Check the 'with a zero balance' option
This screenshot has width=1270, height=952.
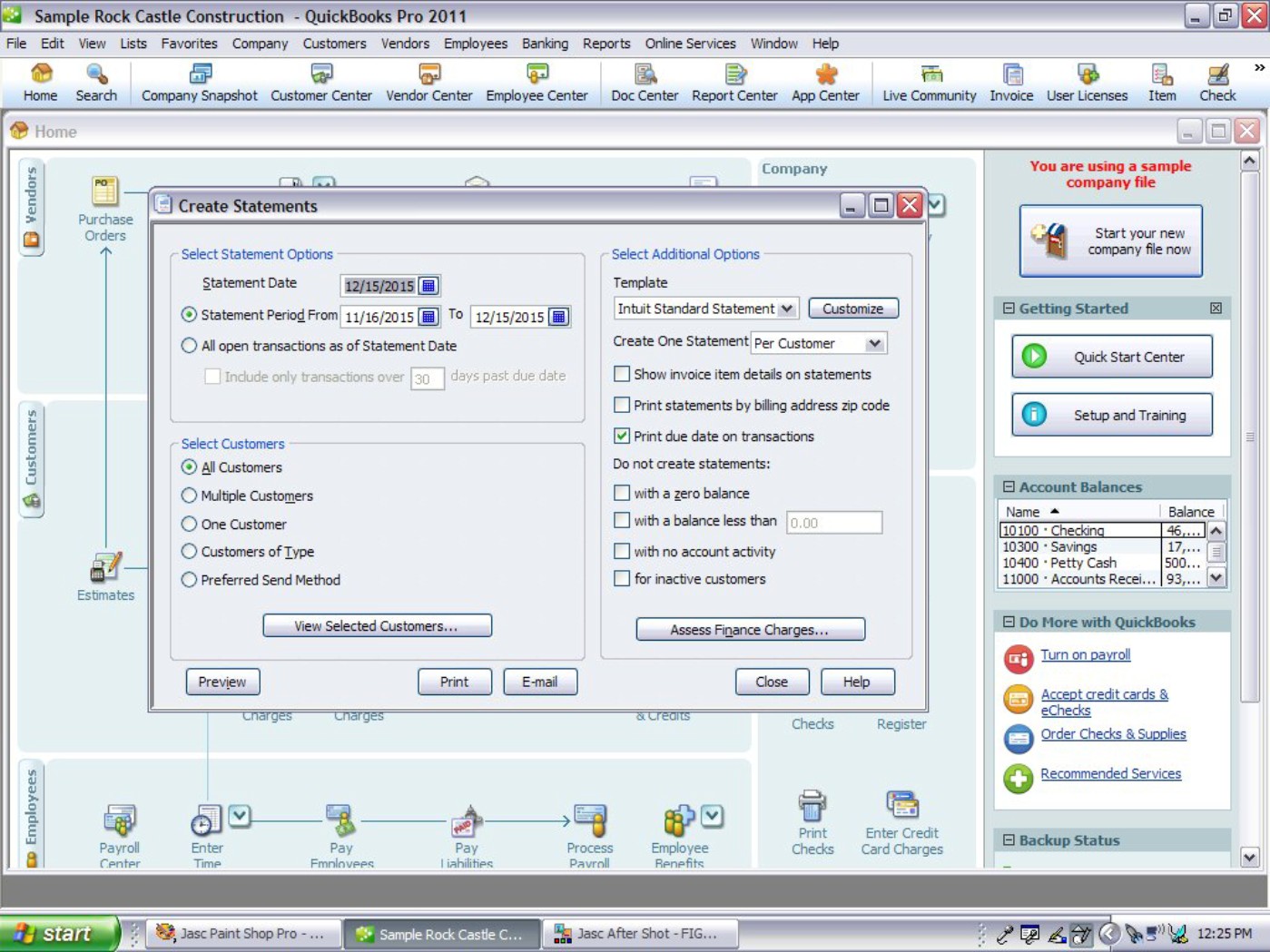622,493
